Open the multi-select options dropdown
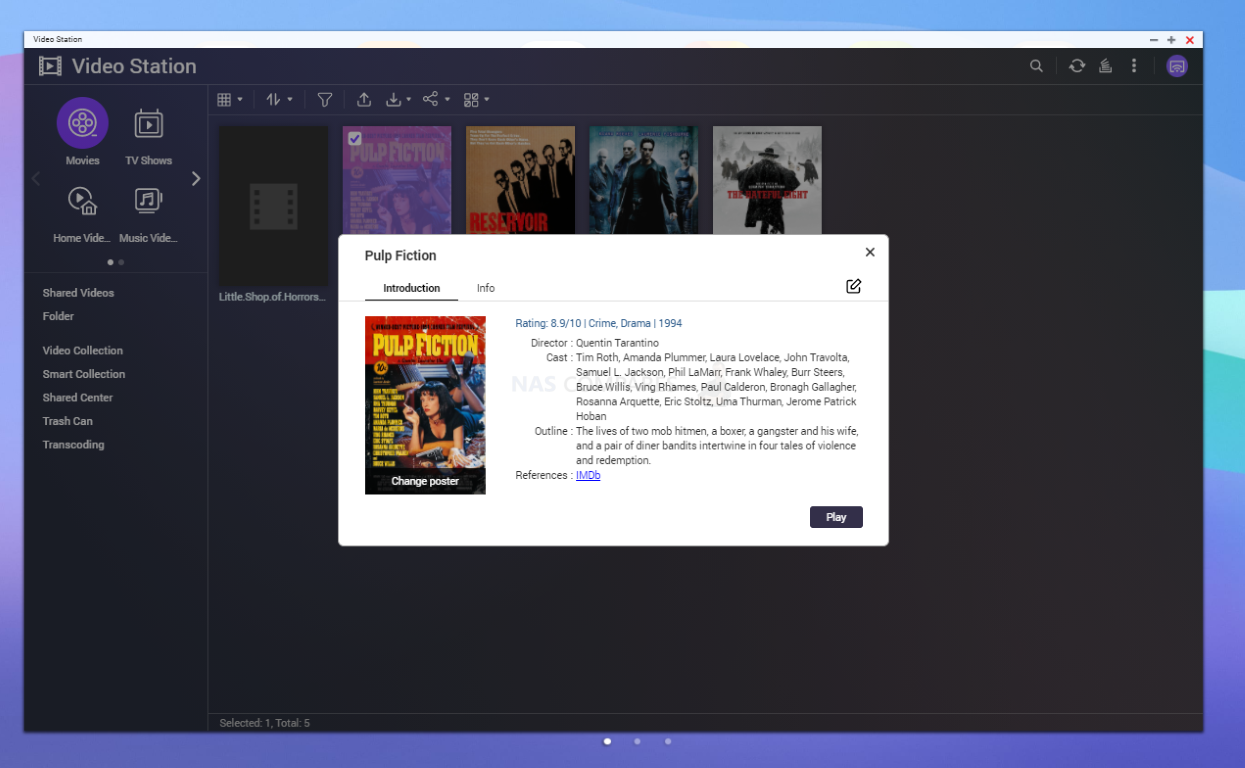 point(476,99)
